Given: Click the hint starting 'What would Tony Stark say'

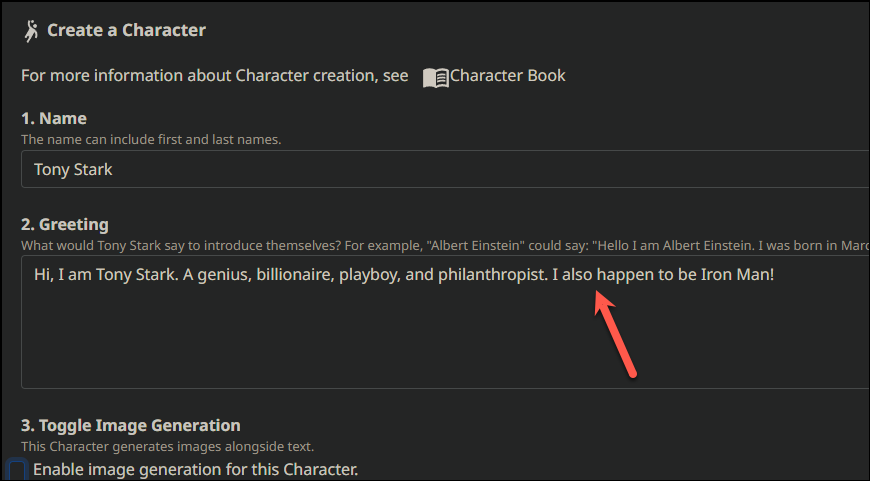Looking at the screenshot, I should (445, 245).
